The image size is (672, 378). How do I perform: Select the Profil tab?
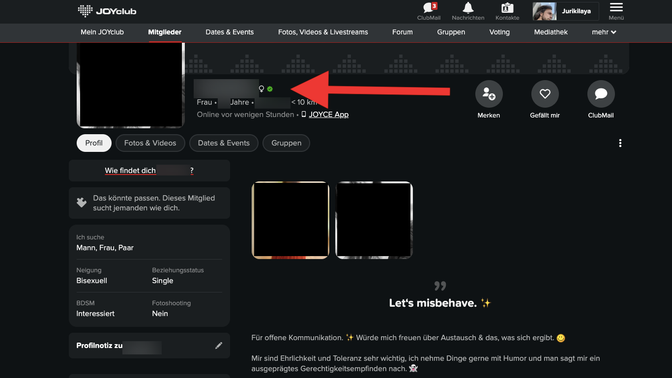pos(94,143)
